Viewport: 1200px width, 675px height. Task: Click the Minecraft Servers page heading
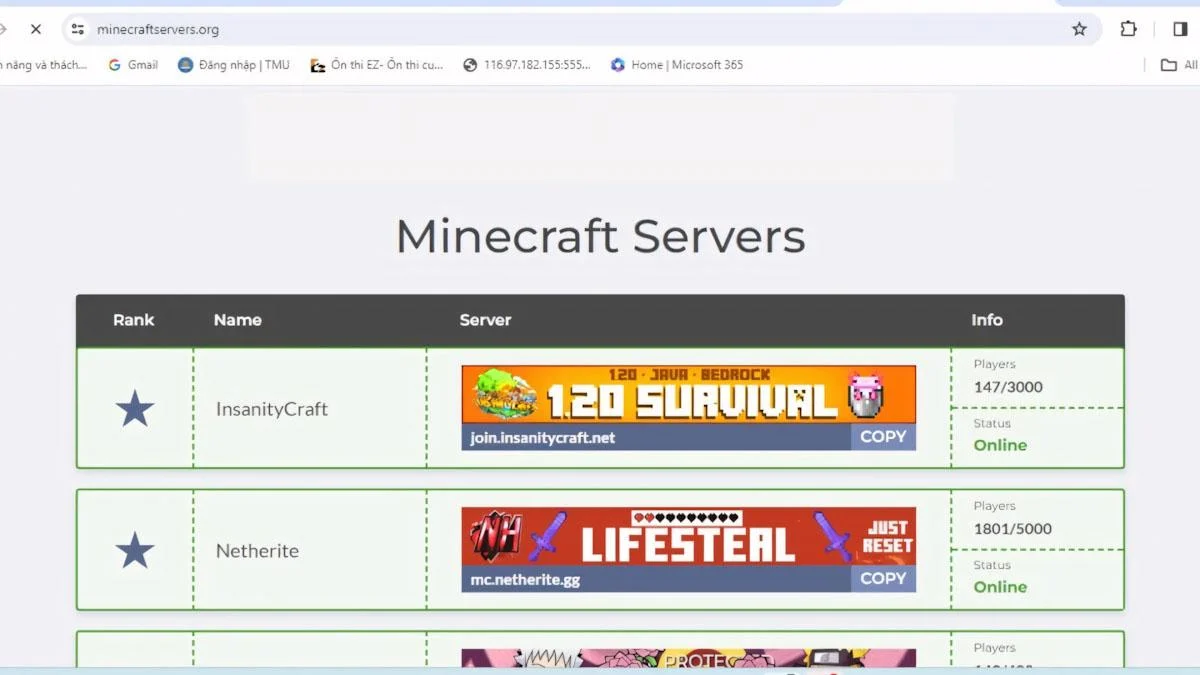click(600, 237)
